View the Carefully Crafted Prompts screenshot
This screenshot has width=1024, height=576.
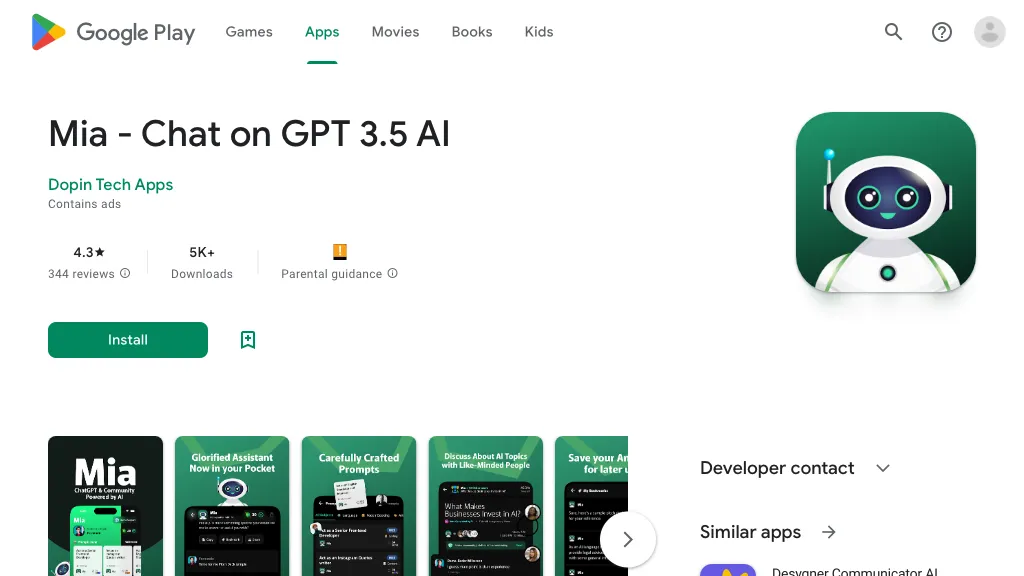[x=358, y=505]
